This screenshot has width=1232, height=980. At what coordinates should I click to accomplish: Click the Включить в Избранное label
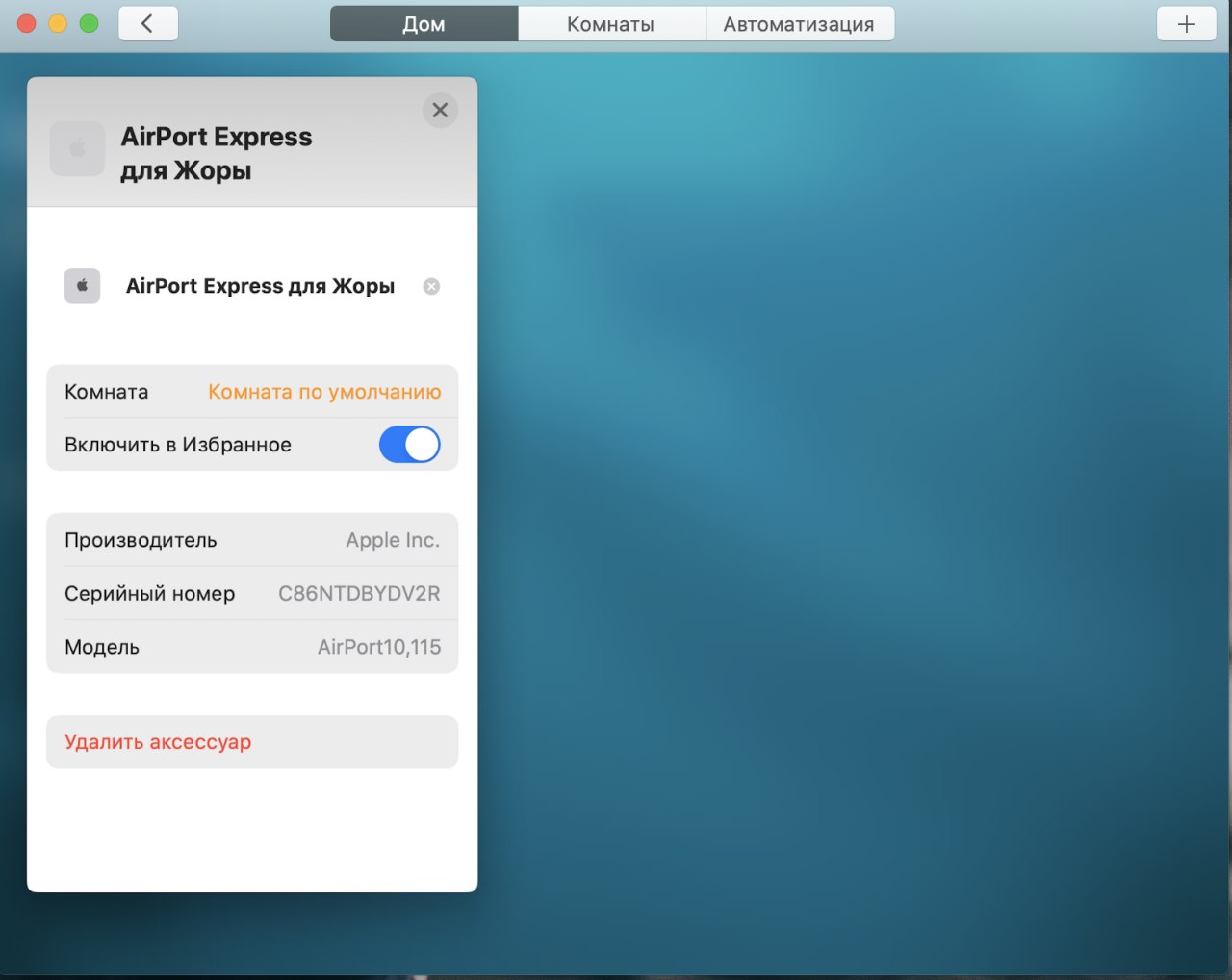coord(178,445)
